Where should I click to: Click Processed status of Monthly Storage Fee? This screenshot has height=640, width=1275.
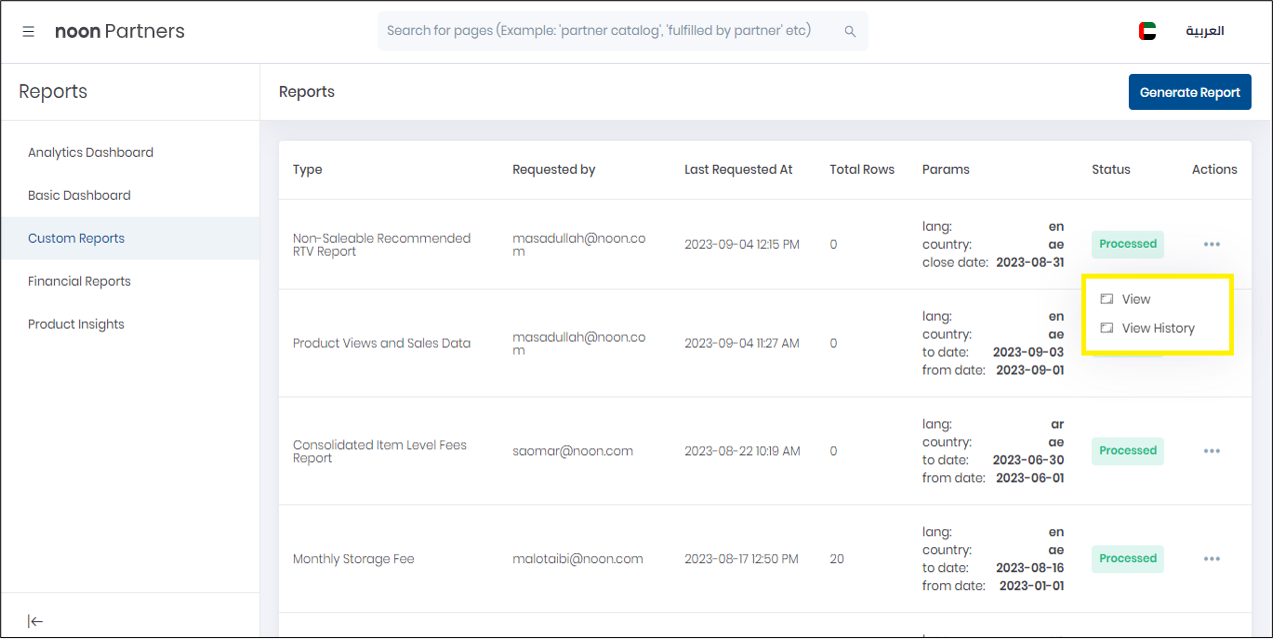1127,559
